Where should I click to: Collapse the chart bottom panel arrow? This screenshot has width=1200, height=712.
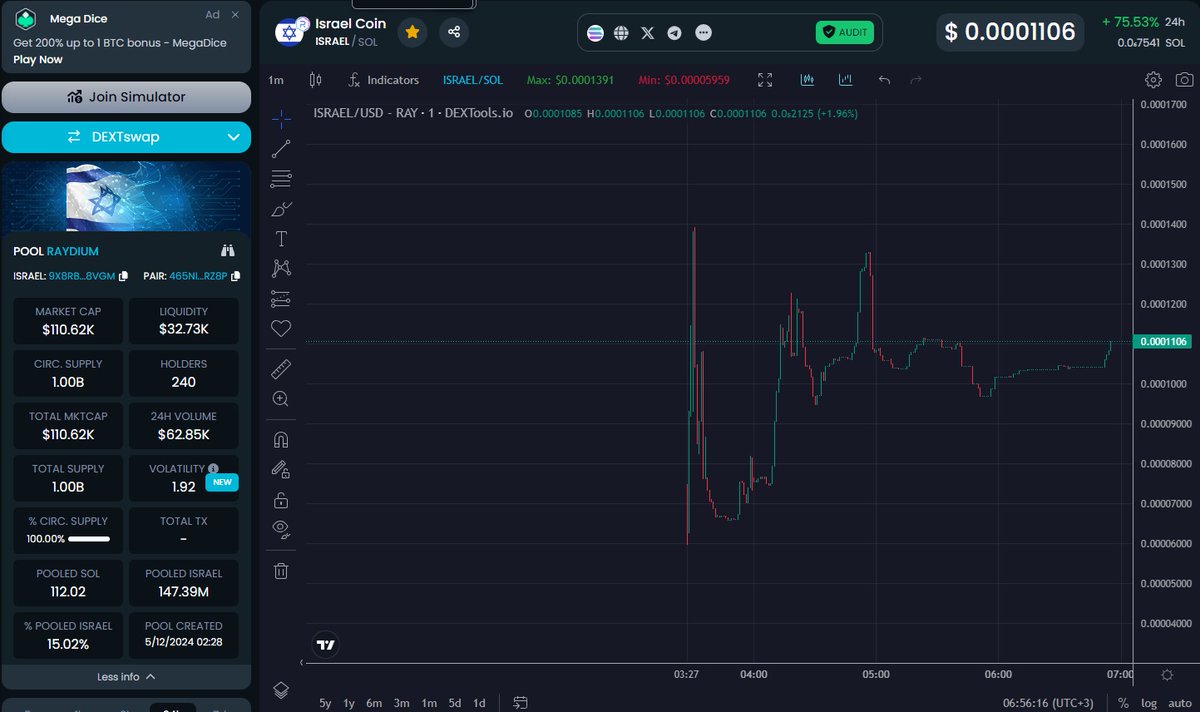click(x=303, y=662)
